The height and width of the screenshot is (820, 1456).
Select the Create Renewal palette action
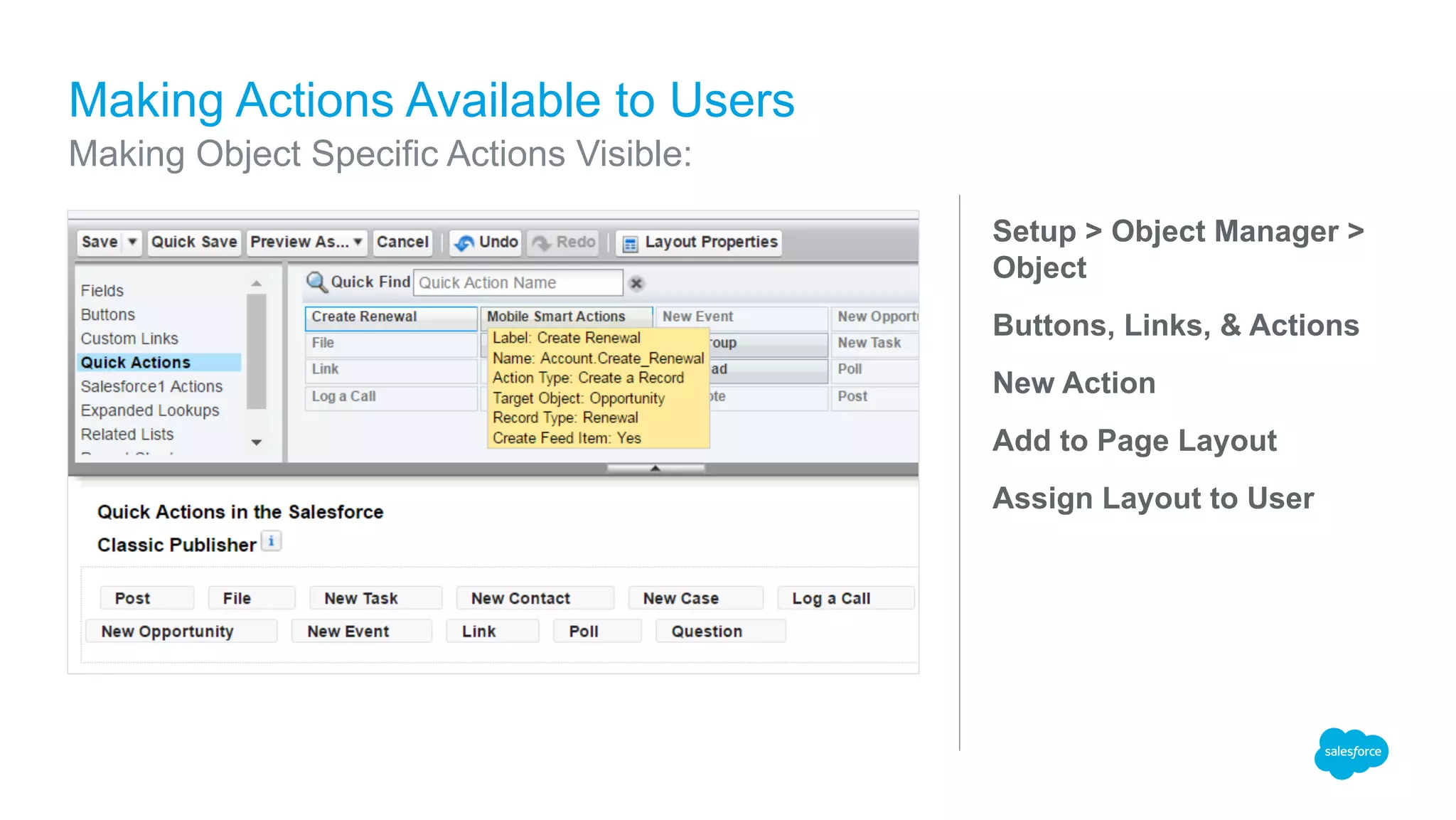[x=391, y=317]
